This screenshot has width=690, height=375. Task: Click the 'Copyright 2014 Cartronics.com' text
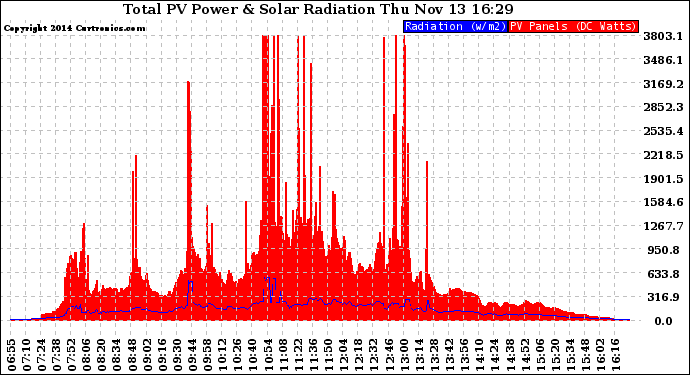74,28
